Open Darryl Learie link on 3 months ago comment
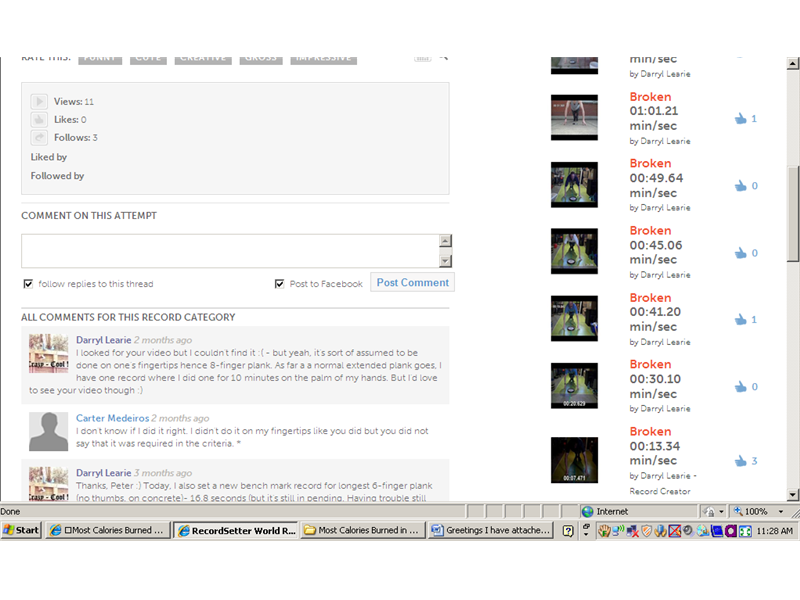Screen dimensions: 800x600 point(104,473)
